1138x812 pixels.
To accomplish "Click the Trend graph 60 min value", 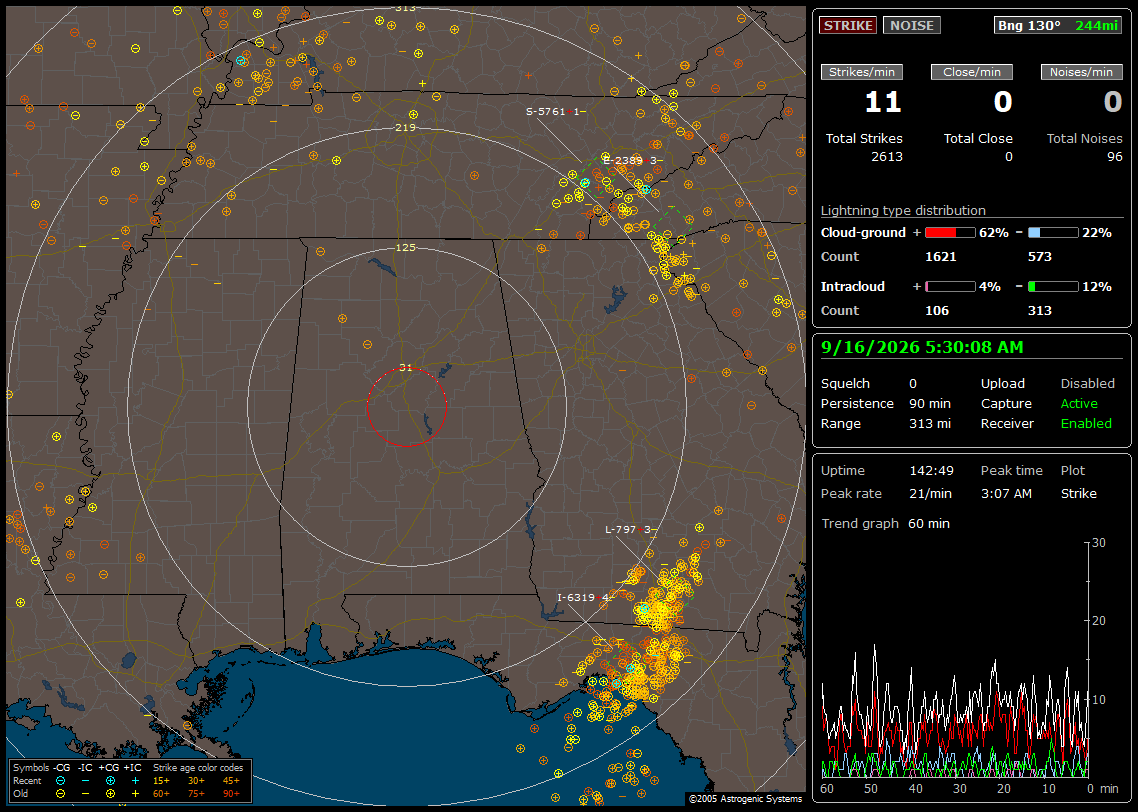I will pos(928,523).
